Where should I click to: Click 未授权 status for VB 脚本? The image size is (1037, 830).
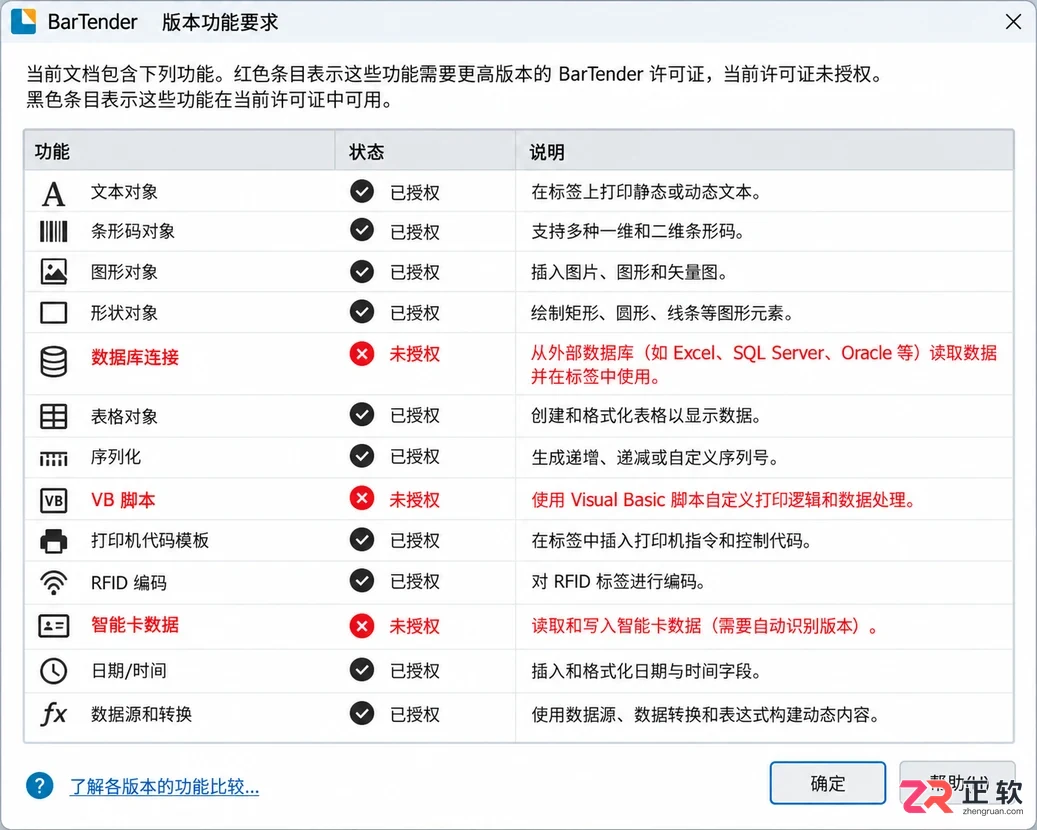pyautogui.click(x=415, y=499)
